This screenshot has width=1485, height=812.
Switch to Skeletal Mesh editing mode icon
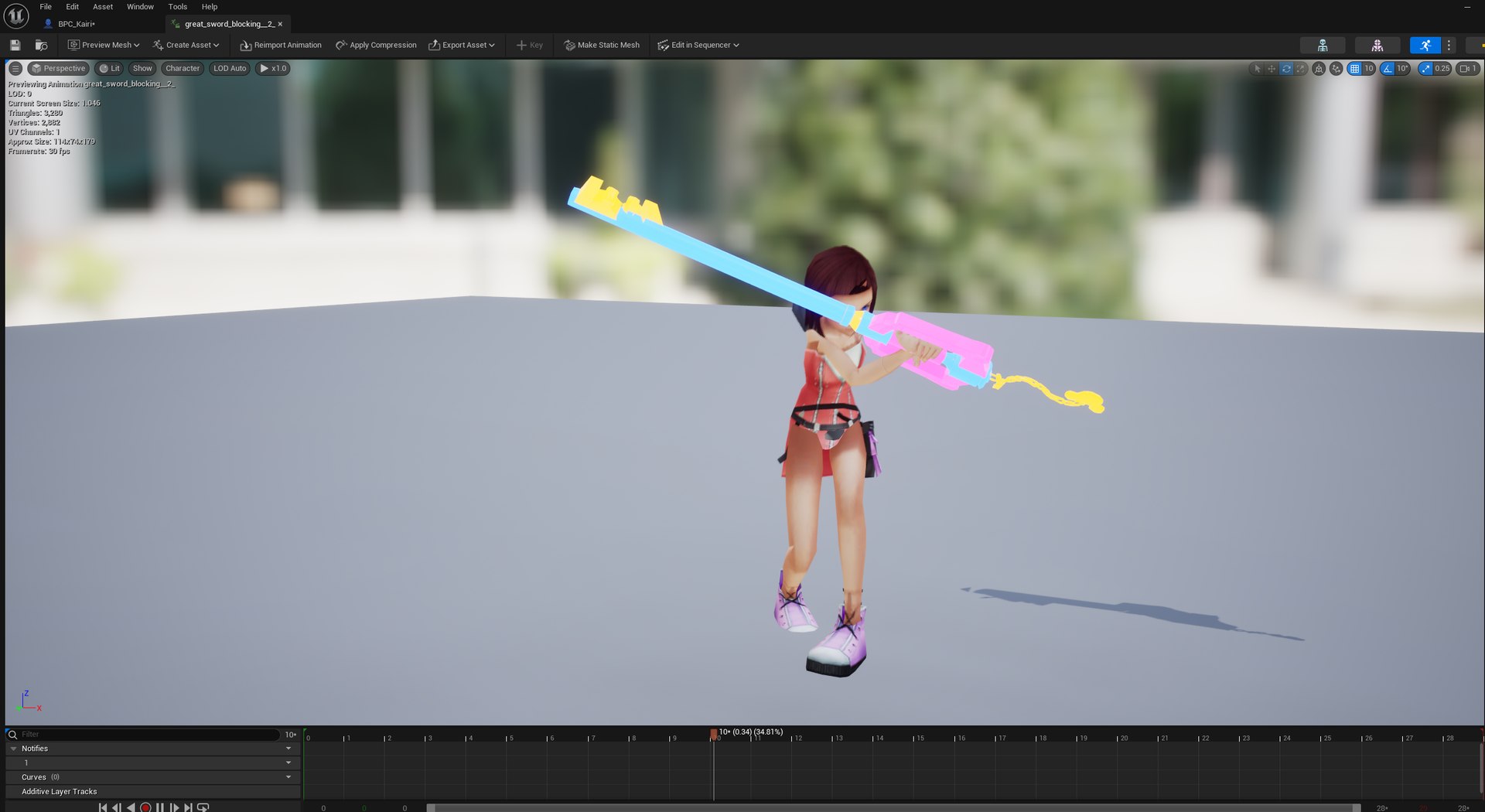click(x=1377, y=45)
